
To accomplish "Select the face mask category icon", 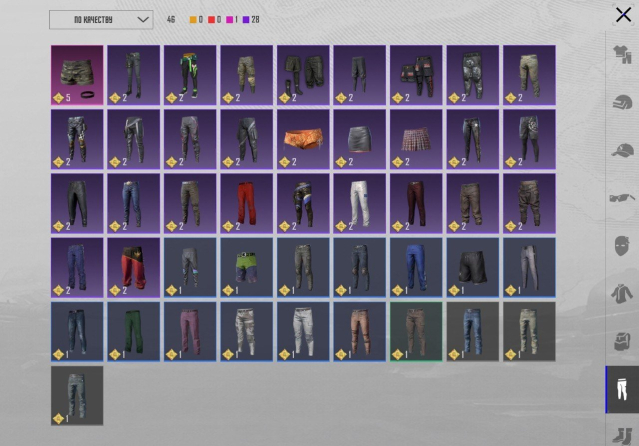I will [x=621, y=245].
